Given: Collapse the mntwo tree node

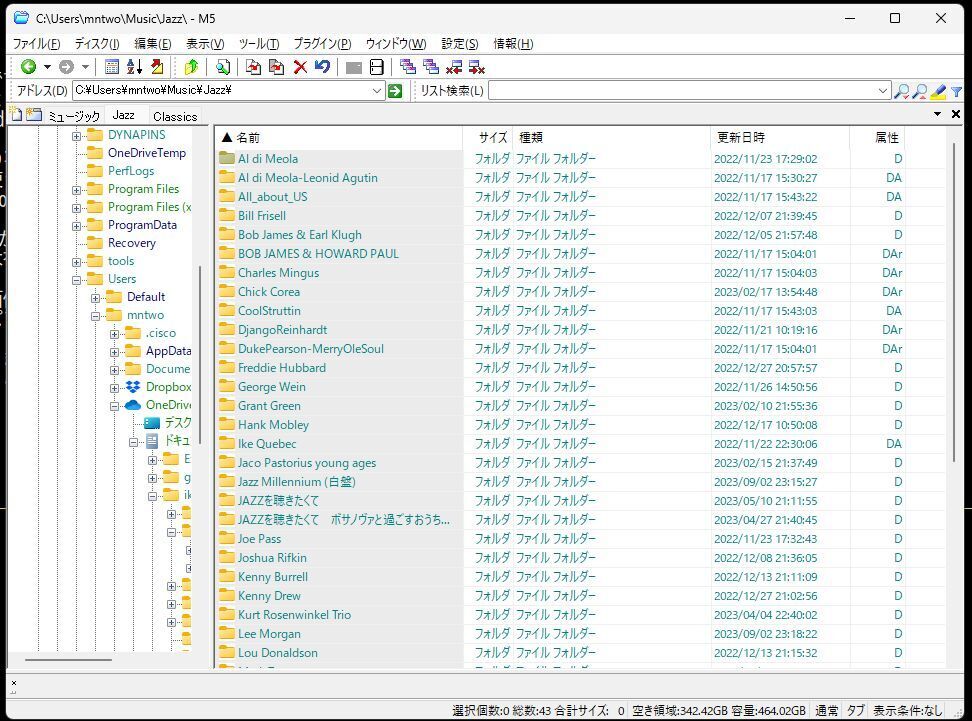Looking at the screenshot, I should pos(95,316).
